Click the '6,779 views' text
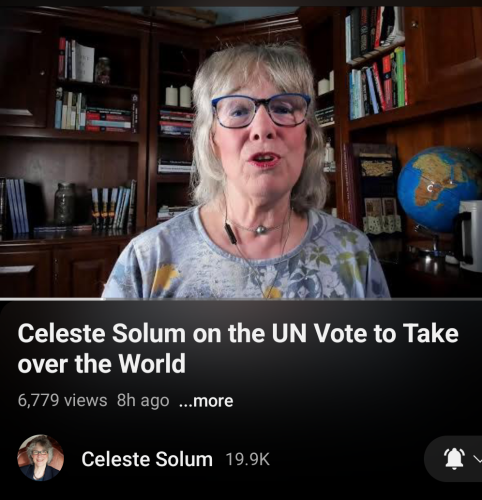Viewport: 482px width, 500px height. tap(62, 400)
